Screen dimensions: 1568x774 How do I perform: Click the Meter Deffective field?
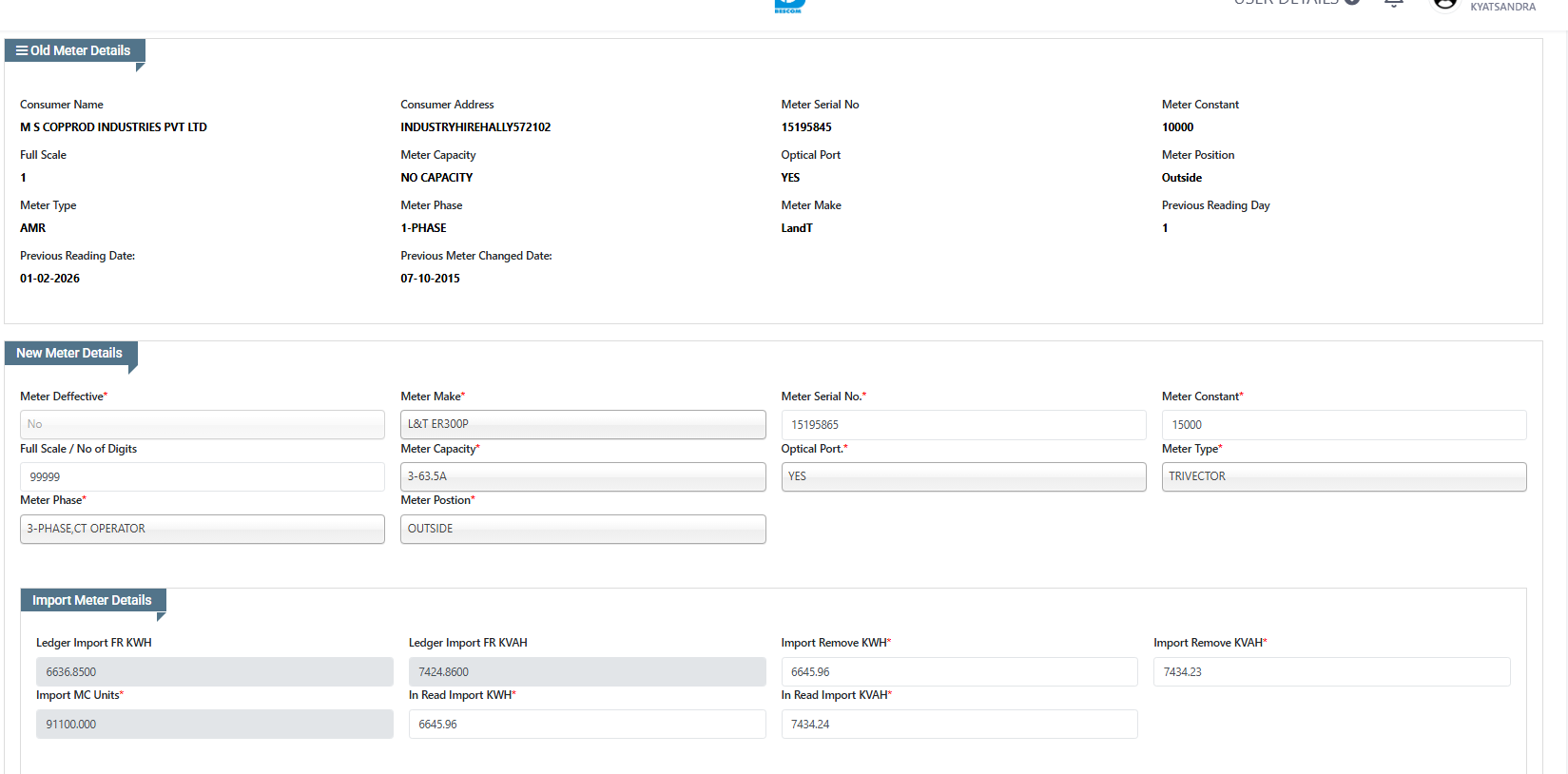coord(202,424)
